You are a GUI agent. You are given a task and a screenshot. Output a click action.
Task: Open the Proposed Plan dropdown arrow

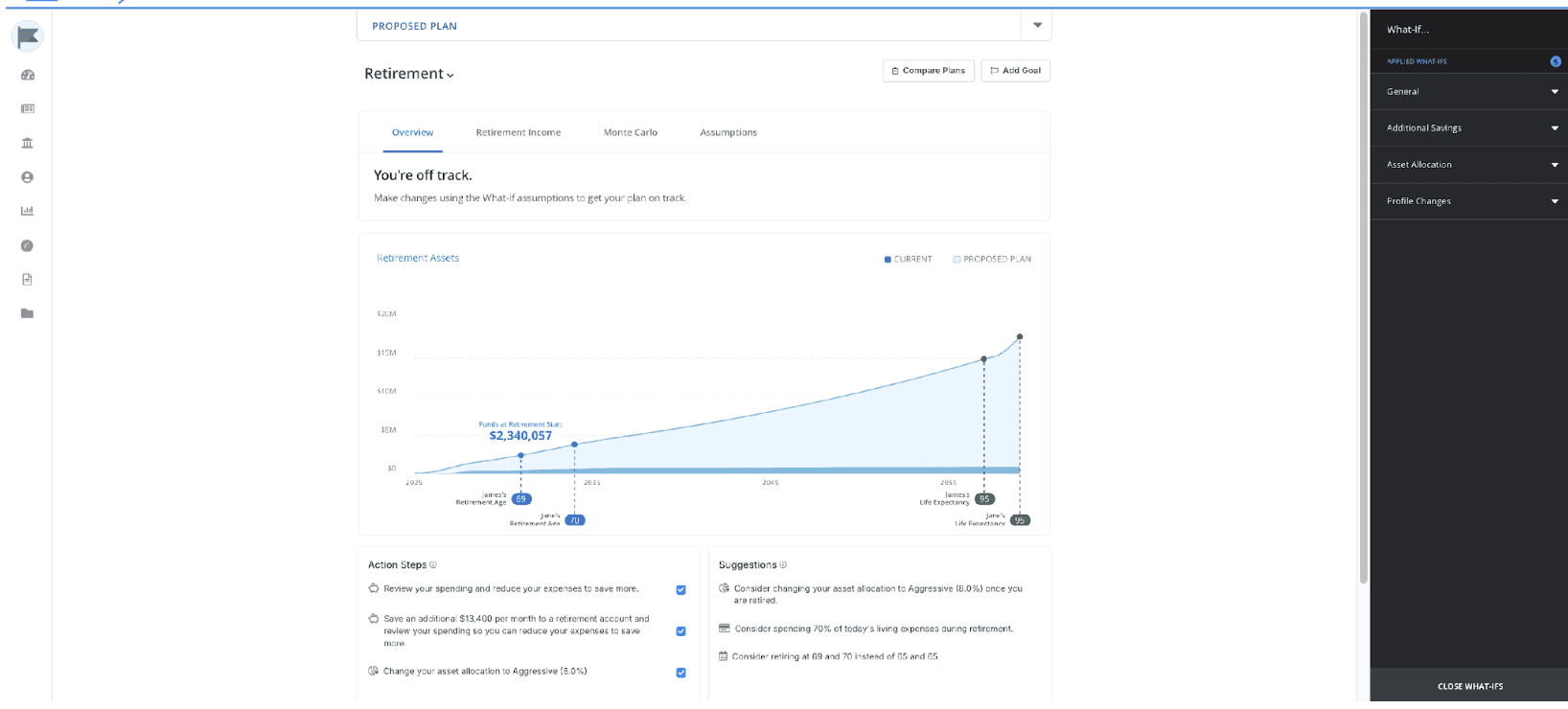[x=1037, y=26]
